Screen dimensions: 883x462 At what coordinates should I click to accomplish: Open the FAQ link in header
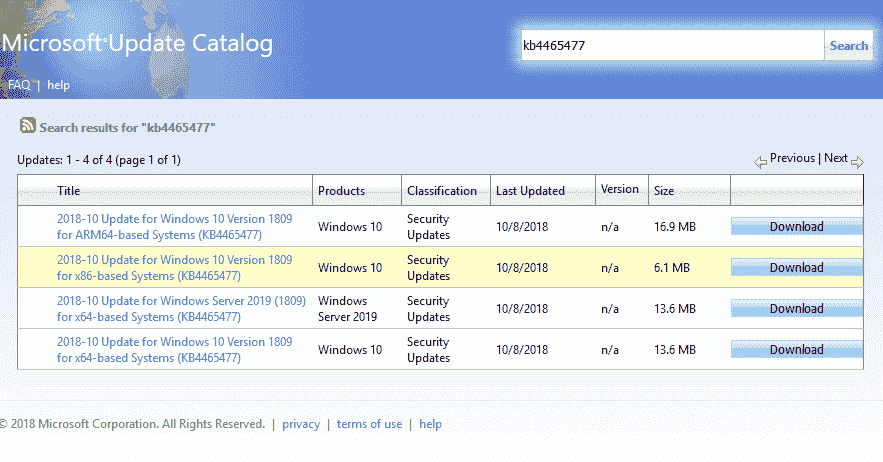click(19, 85)
